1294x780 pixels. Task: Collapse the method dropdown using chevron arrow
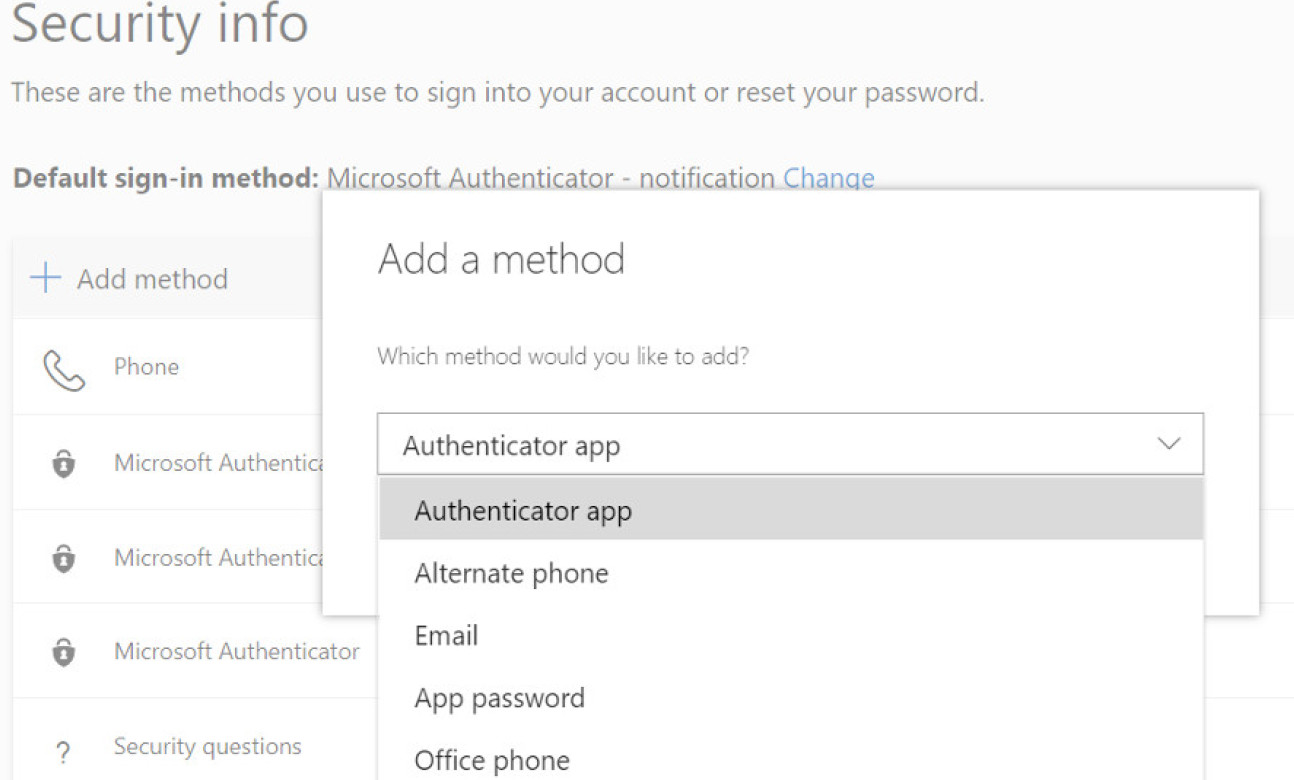click(x=1168, y=444)
